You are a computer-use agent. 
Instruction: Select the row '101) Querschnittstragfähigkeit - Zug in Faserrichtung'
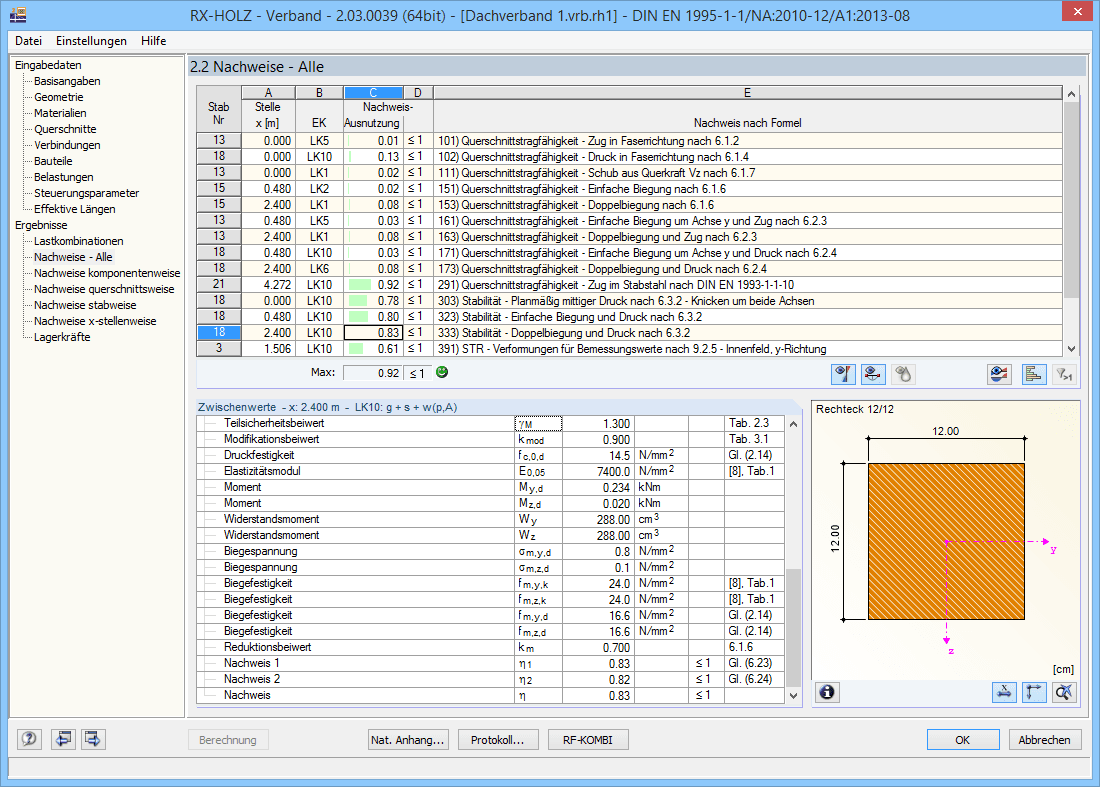pyautogui.click(x=629, y=141)
